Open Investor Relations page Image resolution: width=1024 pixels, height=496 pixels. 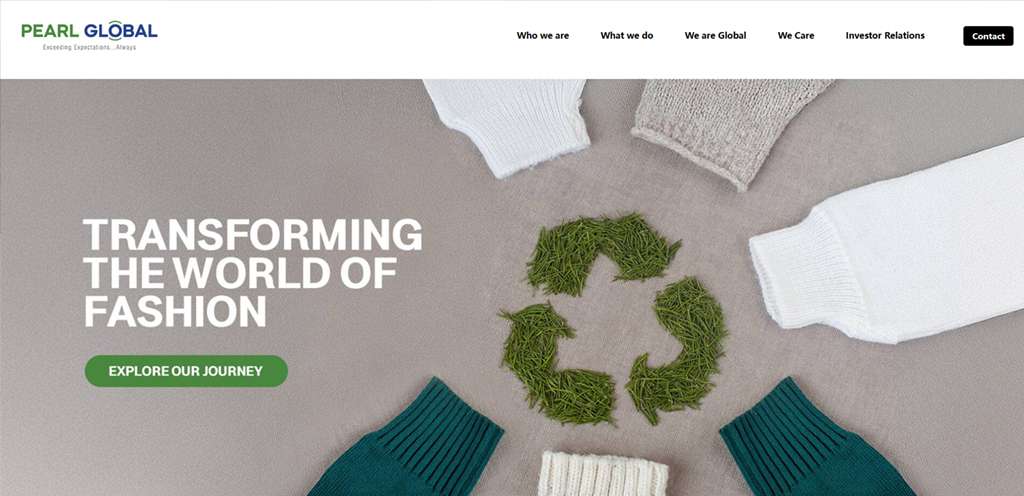(x=885, y=36)
